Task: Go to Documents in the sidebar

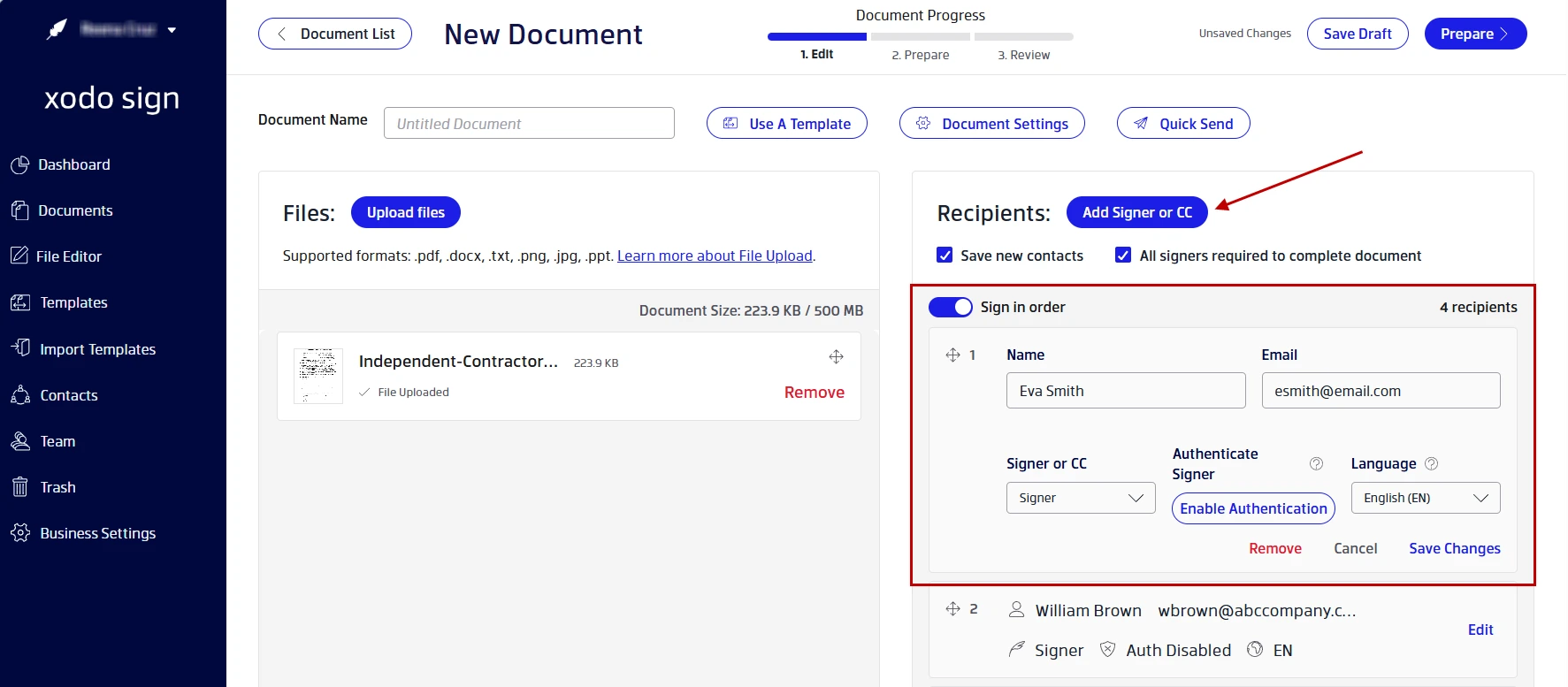Action: coord(75,210)
